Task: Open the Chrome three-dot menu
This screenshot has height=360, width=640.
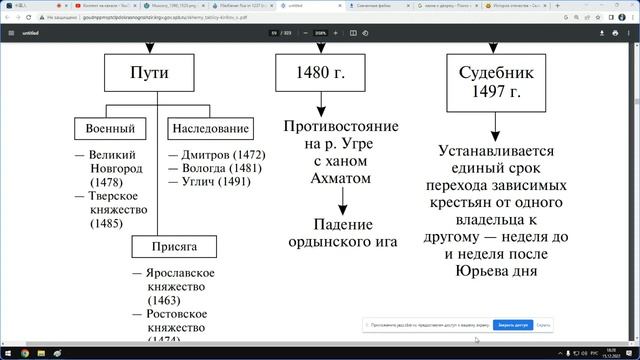Action: click(x=632, y=18)
